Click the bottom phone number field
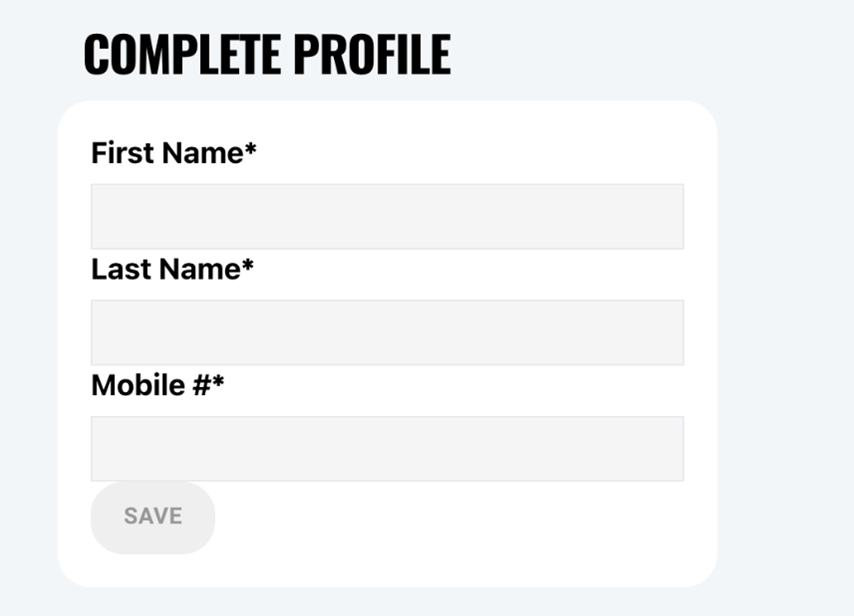Screen dimensions: 854x616 387,448
